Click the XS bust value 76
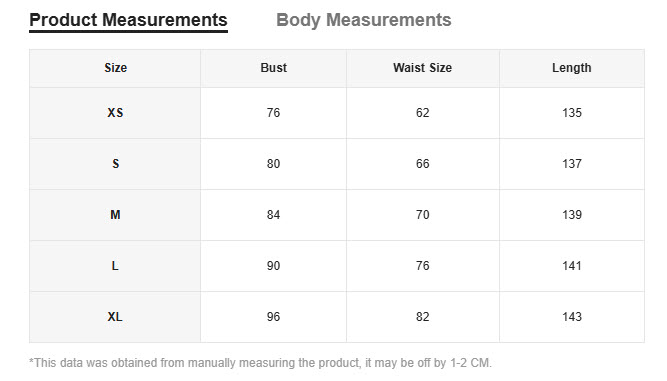This screenshot has width=667, height=381. click(x=274, y=113)
